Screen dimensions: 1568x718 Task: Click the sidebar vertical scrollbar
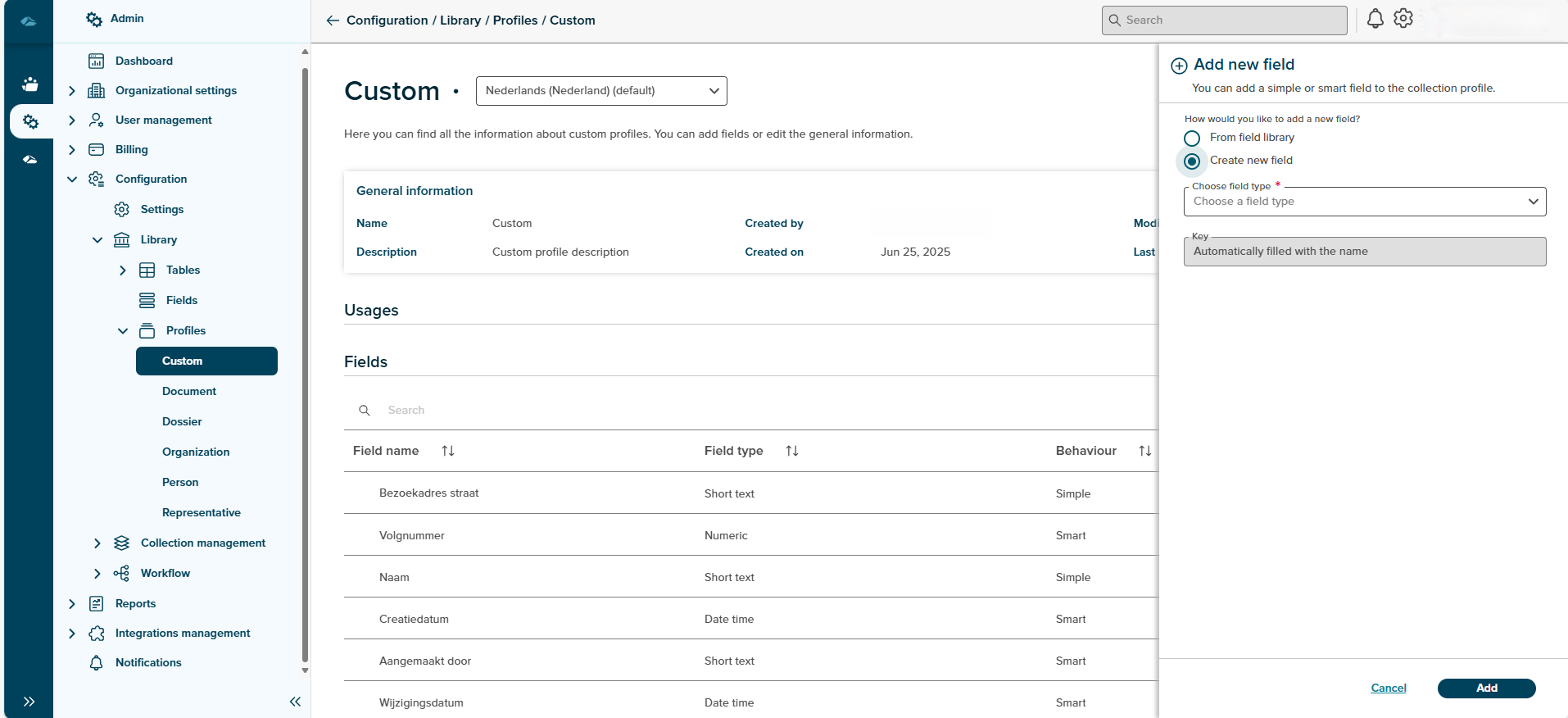pyautogui.click(x=305, y=361)
